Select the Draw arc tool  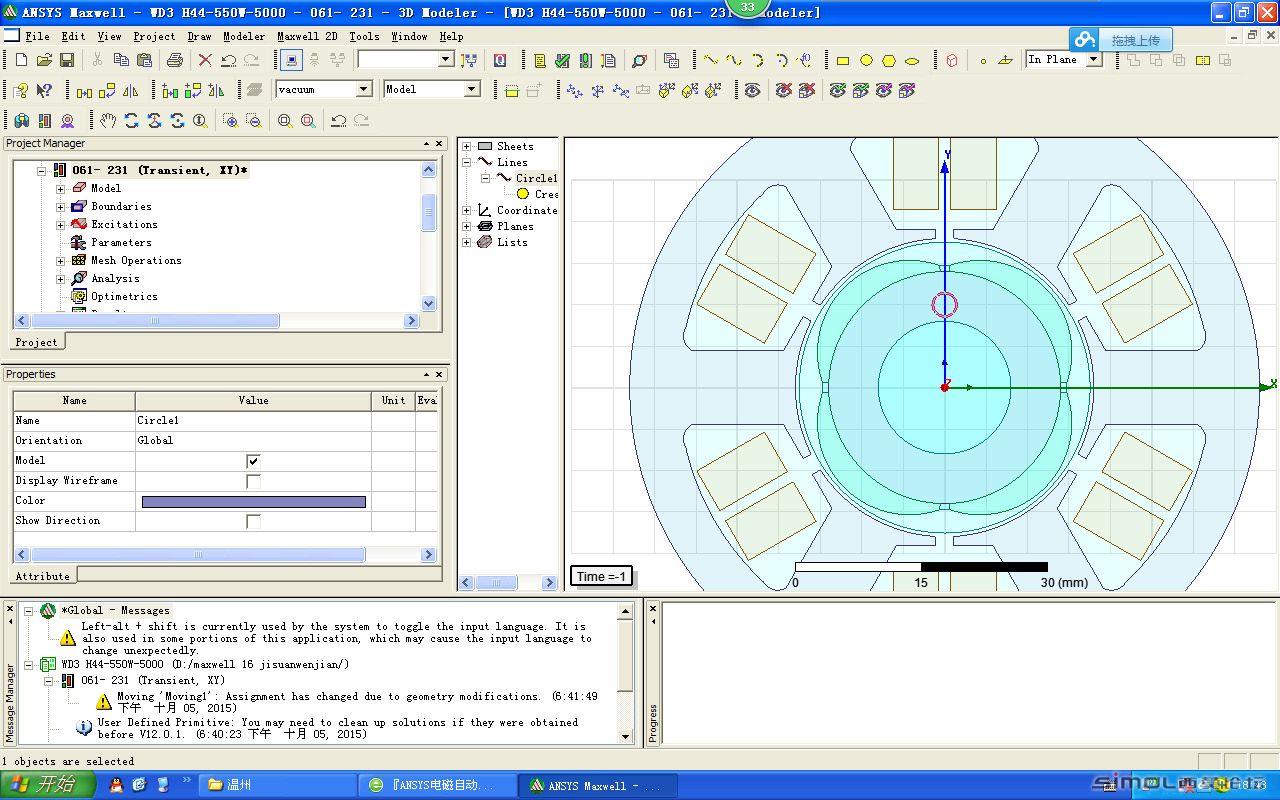(x=757, y=60)
